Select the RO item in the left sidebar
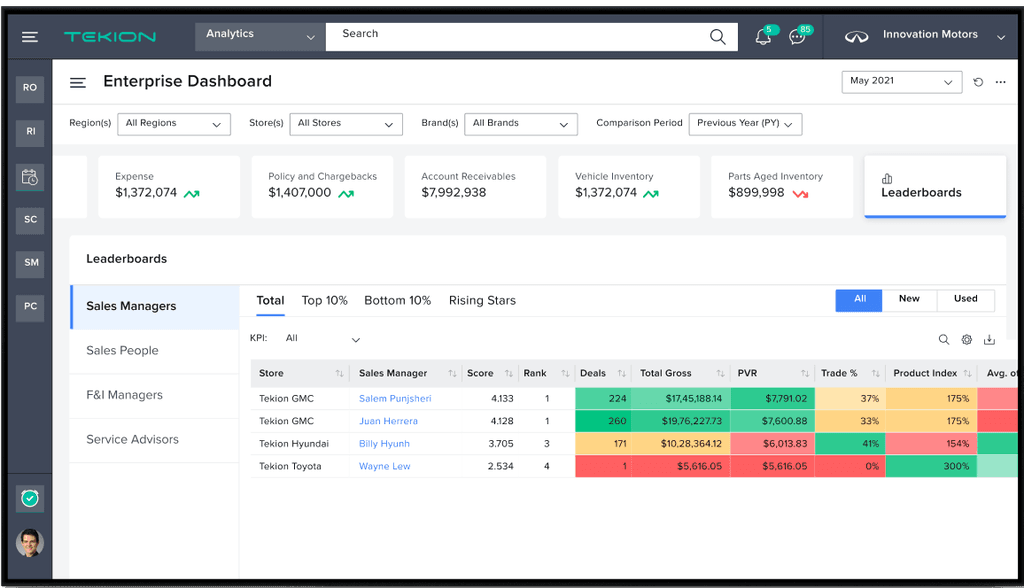1024x588 pixels. pos(29,88)
